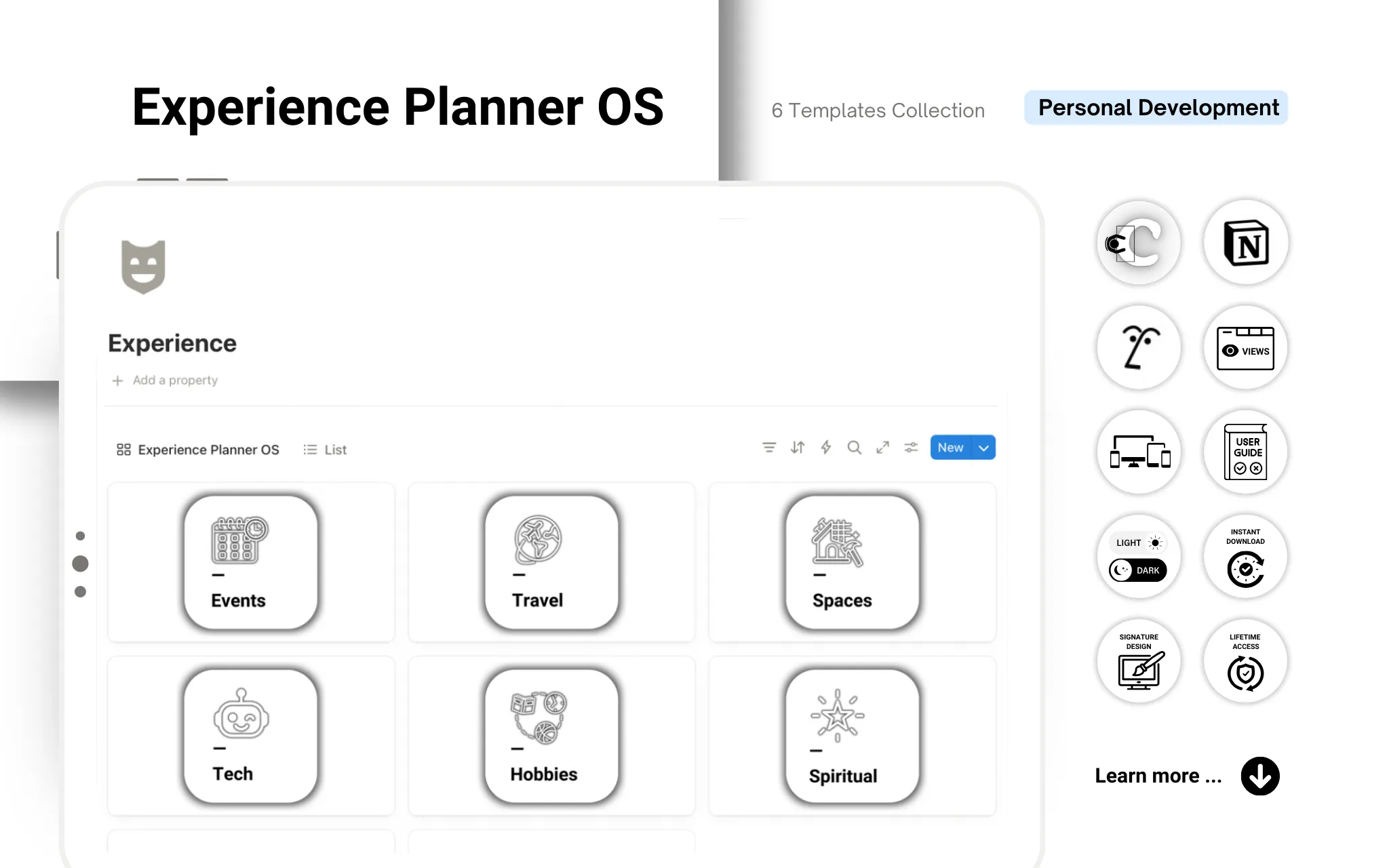
Task: Expand the New button dropdown arrow
Action: coord(983,448)
